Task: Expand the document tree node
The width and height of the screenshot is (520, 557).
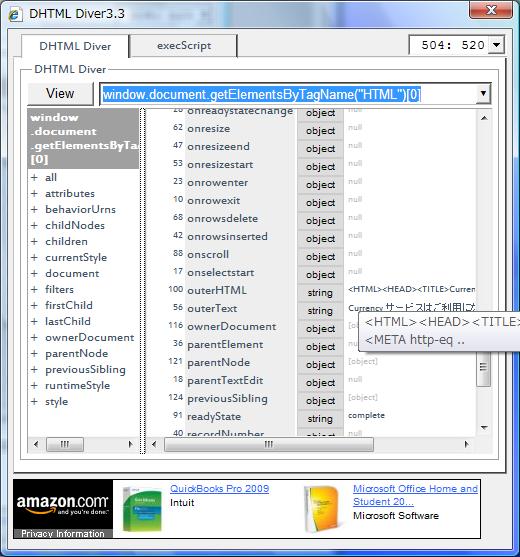Action: 34,273
